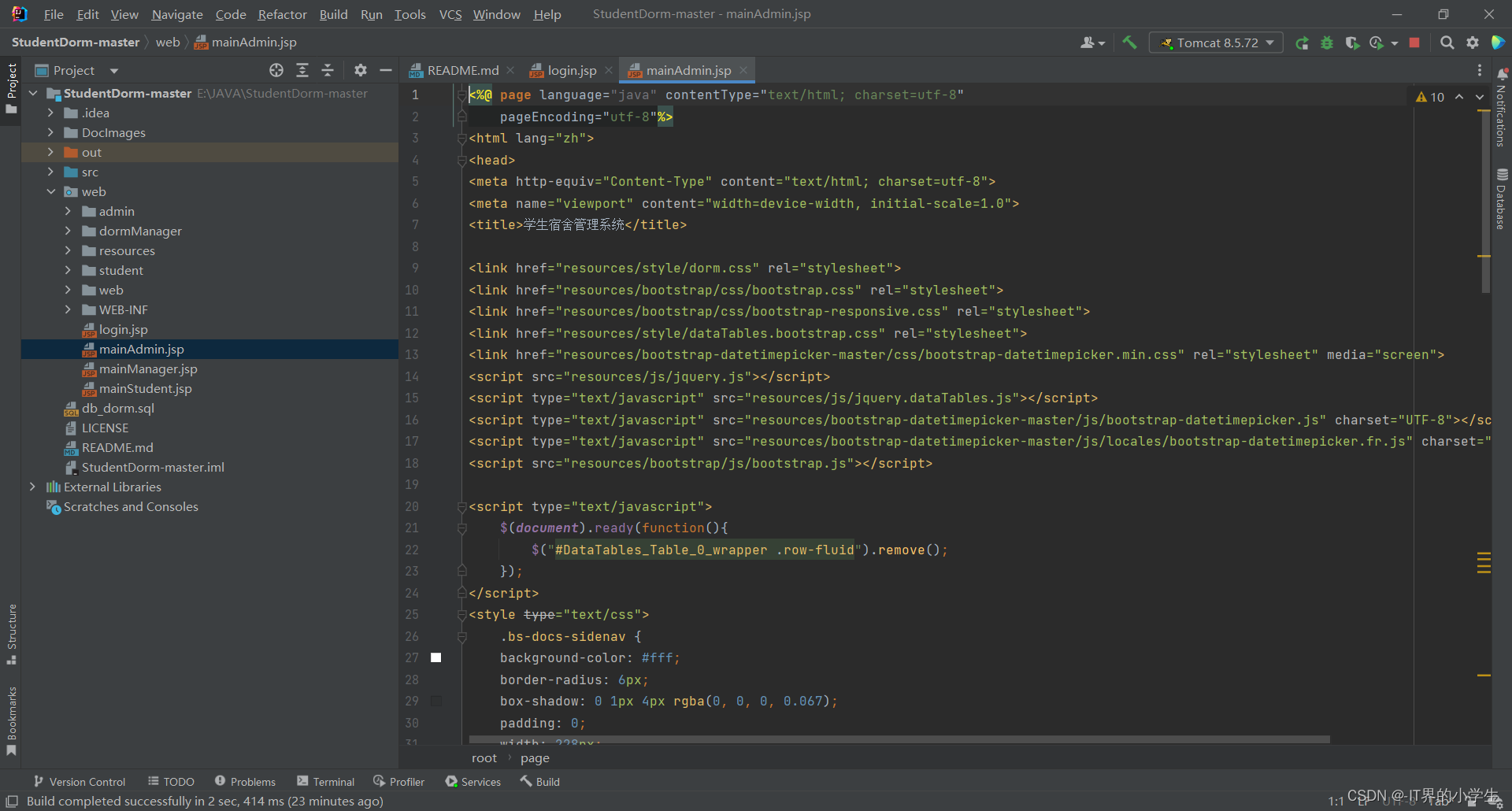
Task: Collapse All icon in Project panel header
Action: [328, 70]
